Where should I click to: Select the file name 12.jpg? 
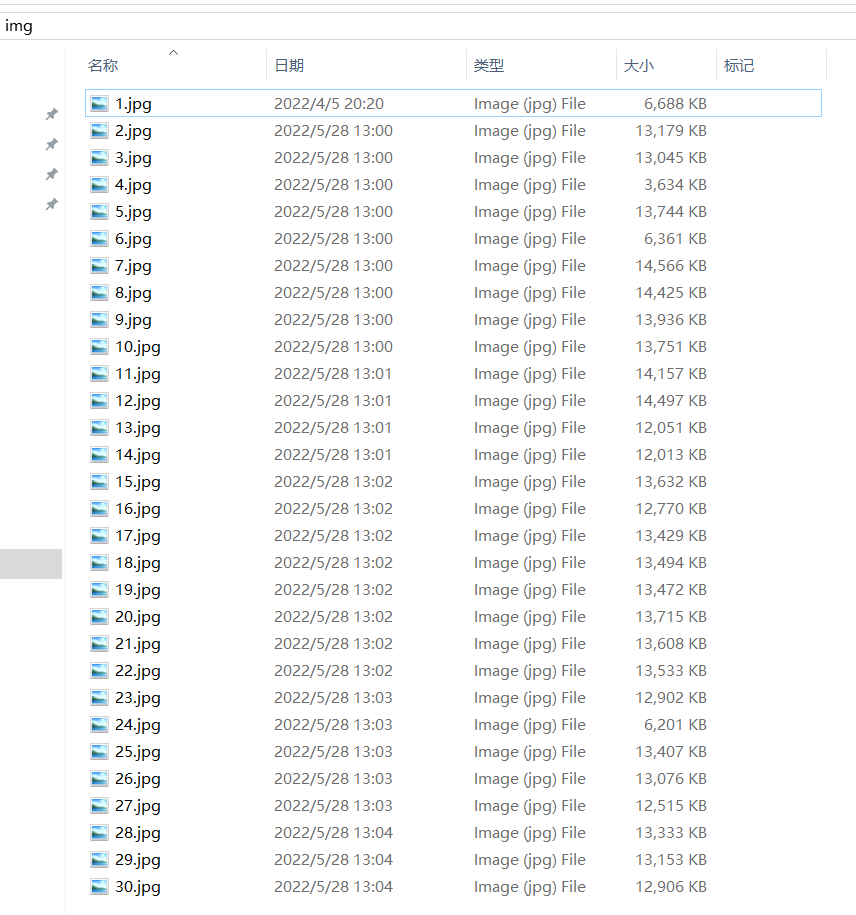click(x=138, y=400)
